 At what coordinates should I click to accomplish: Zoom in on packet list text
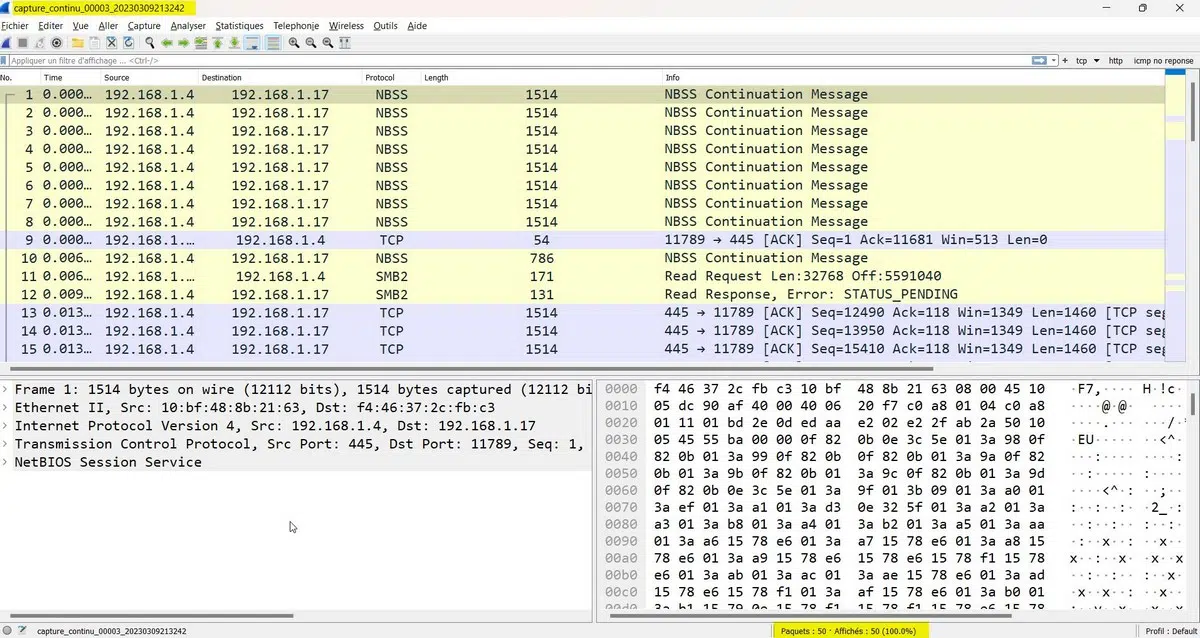(293, 42)
